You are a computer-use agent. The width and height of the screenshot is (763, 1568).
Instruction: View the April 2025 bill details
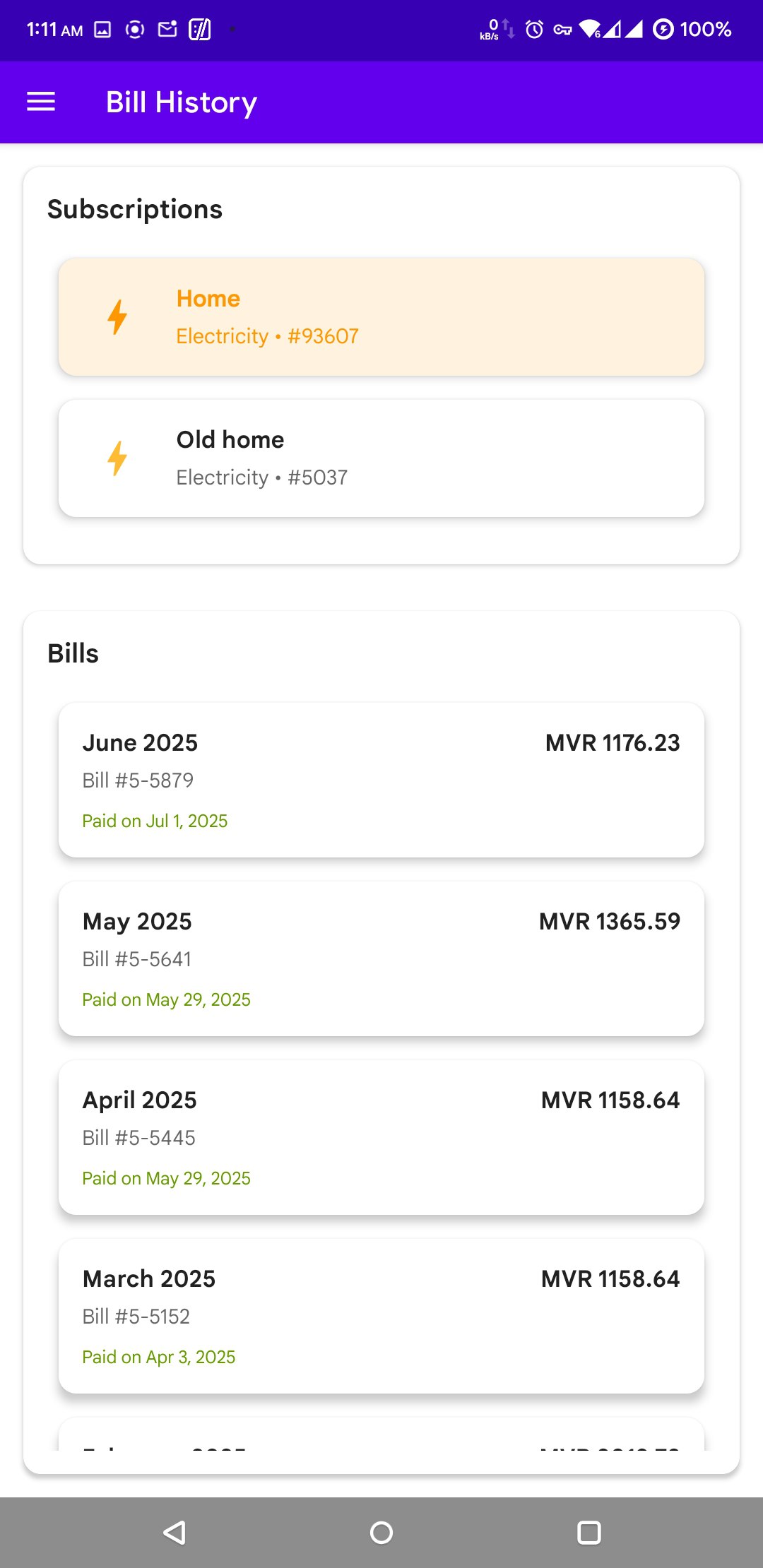point(381,1137)
